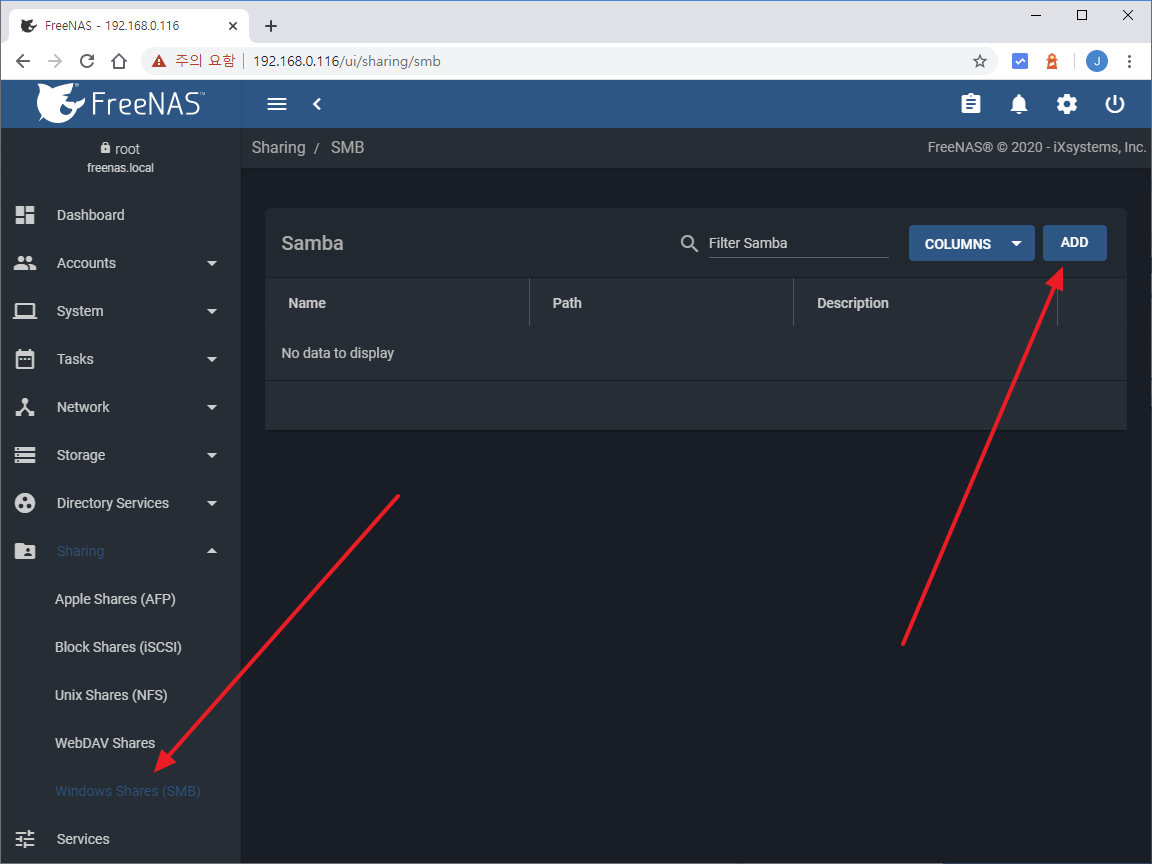Click the Accounts people icon
Viewport: 1152px width, 864px height.
[25, 263]
